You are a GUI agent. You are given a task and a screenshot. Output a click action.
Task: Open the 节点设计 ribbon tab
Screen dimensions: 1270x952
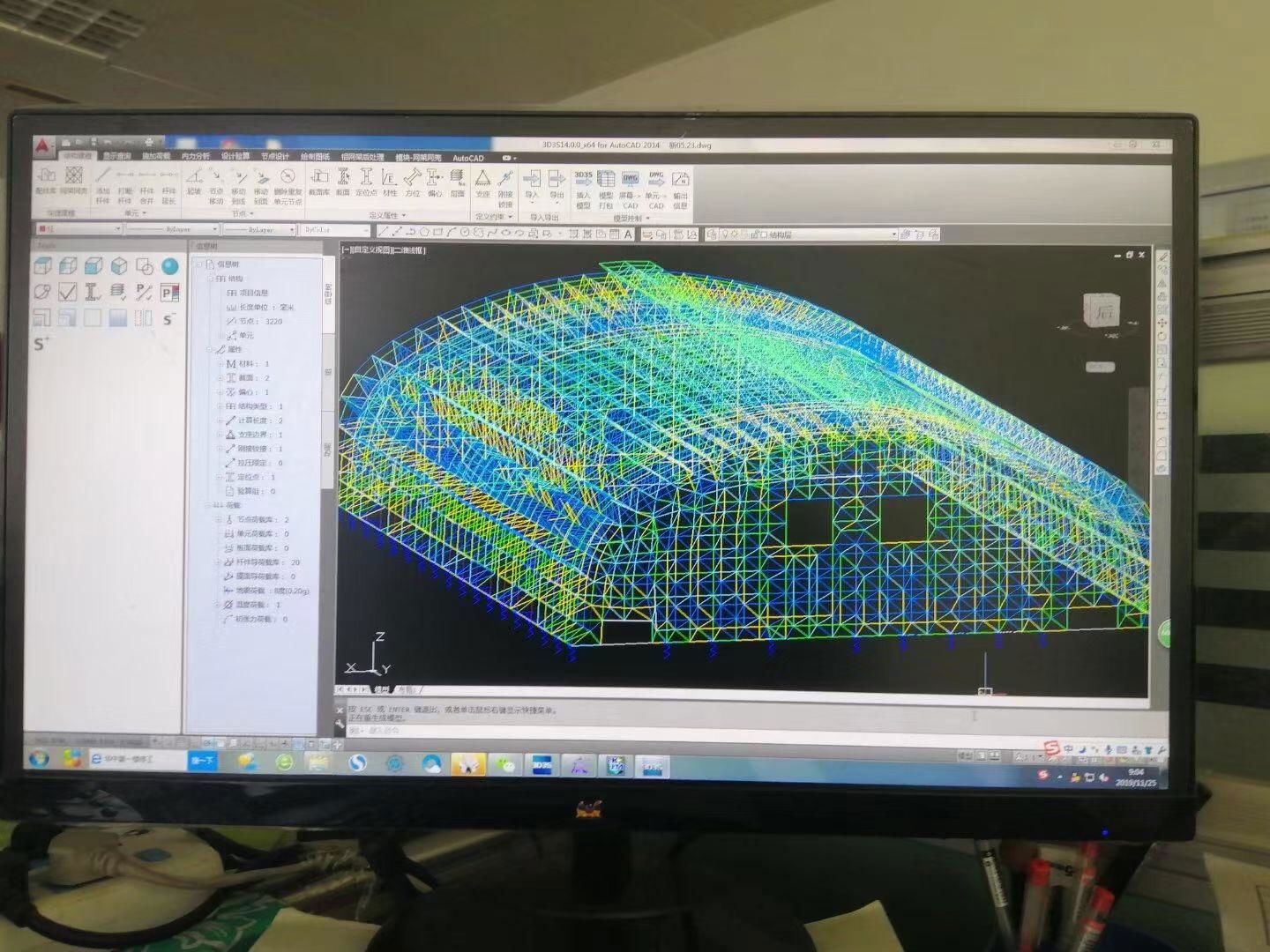(275, 156)
